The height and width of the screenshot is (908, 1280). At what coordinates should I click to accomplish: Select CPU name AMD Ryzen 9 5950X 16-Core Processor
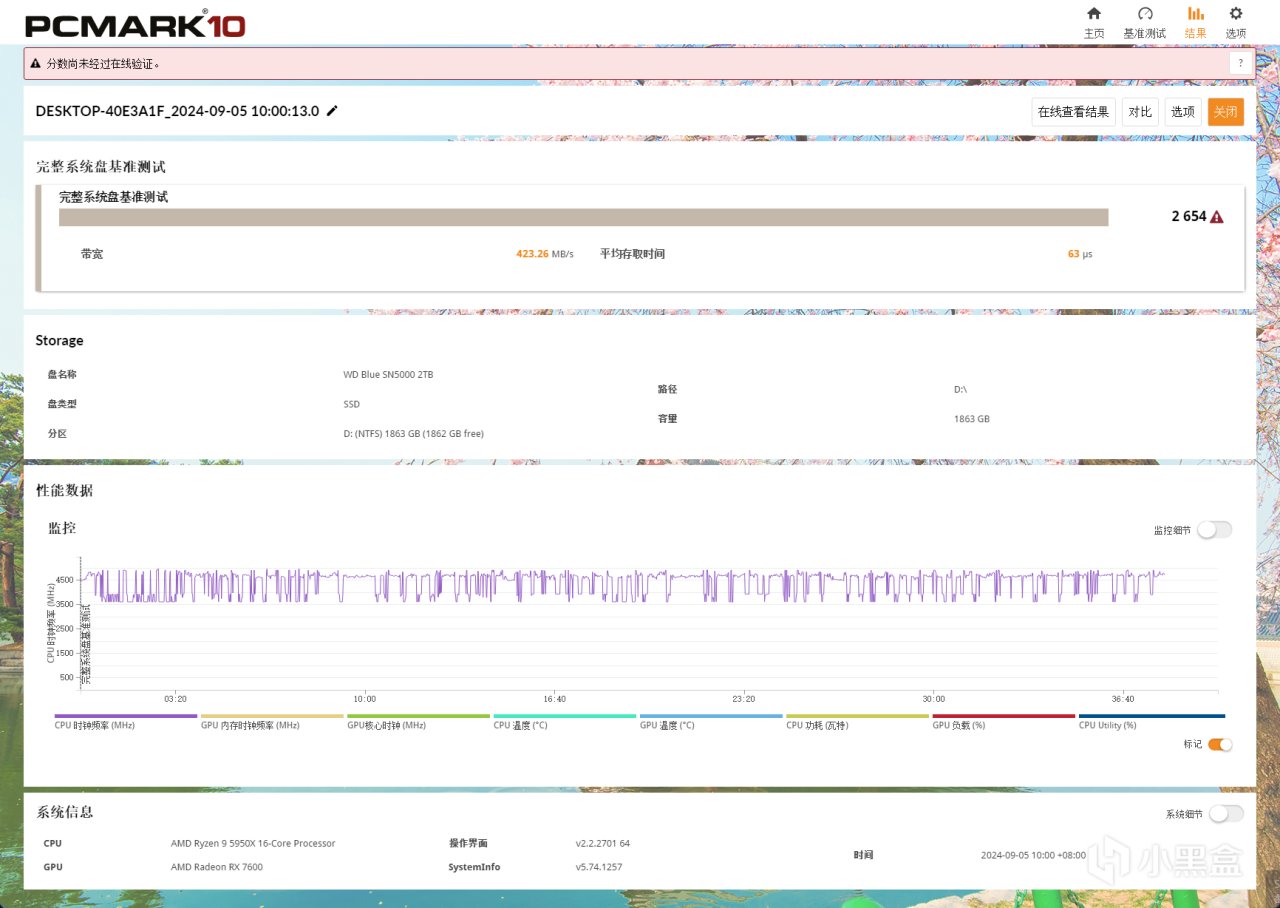coord(253,844)
